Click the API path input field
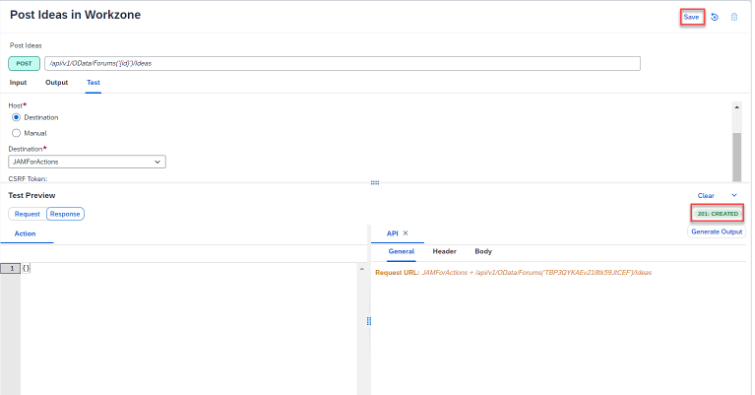 (x=342, y=63)
